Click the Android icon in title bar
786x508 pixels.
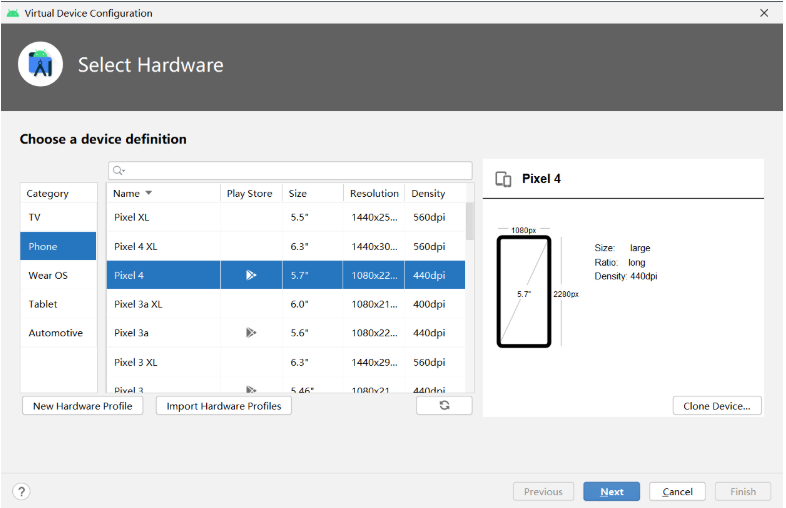coord(13,13)
